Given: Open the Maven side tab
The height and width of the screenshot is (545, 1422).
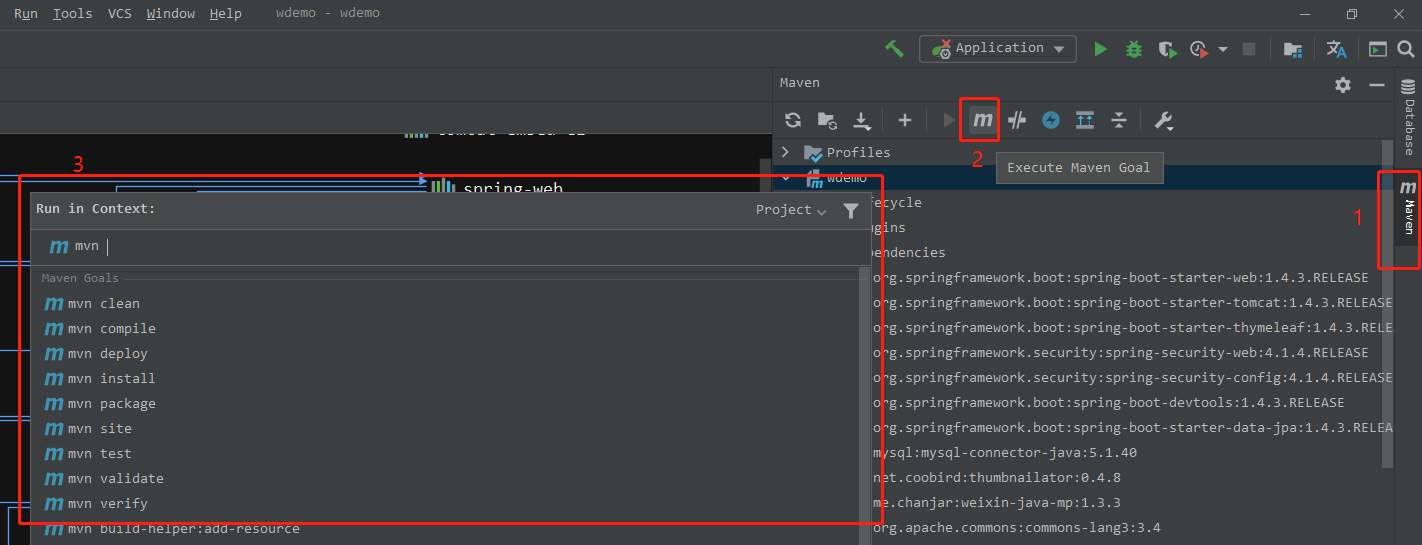Looking at the screenshot, I should coord(1408,207).
